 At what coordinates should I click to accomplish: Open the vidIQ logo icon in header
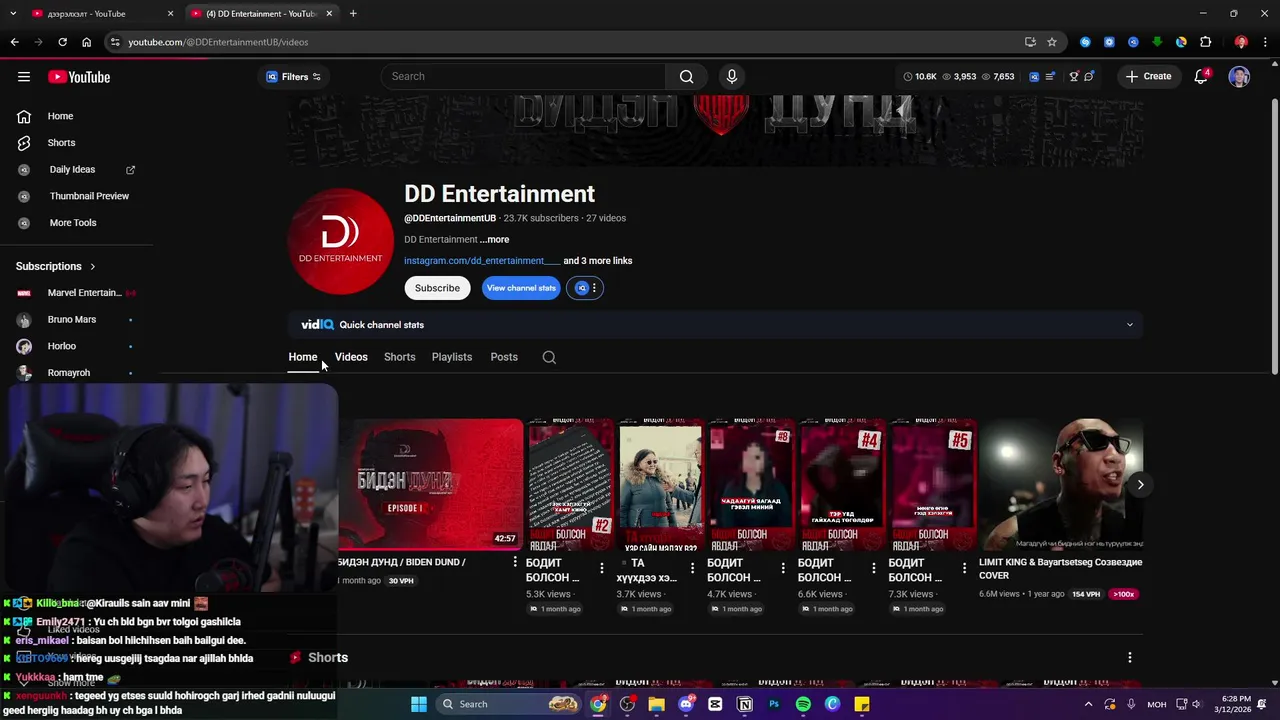(1034, 77)
